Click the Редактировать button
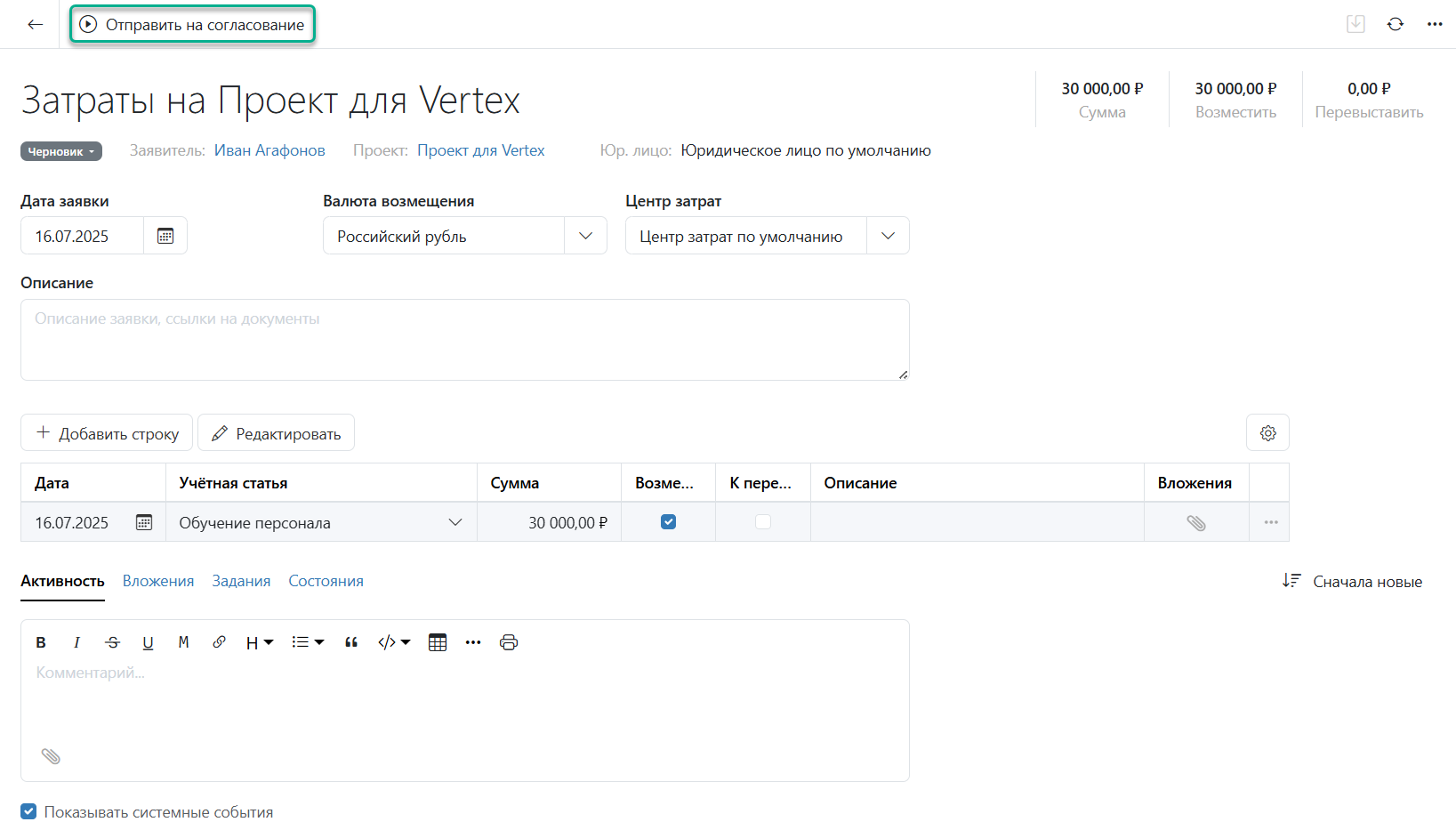 click(276, 433)
